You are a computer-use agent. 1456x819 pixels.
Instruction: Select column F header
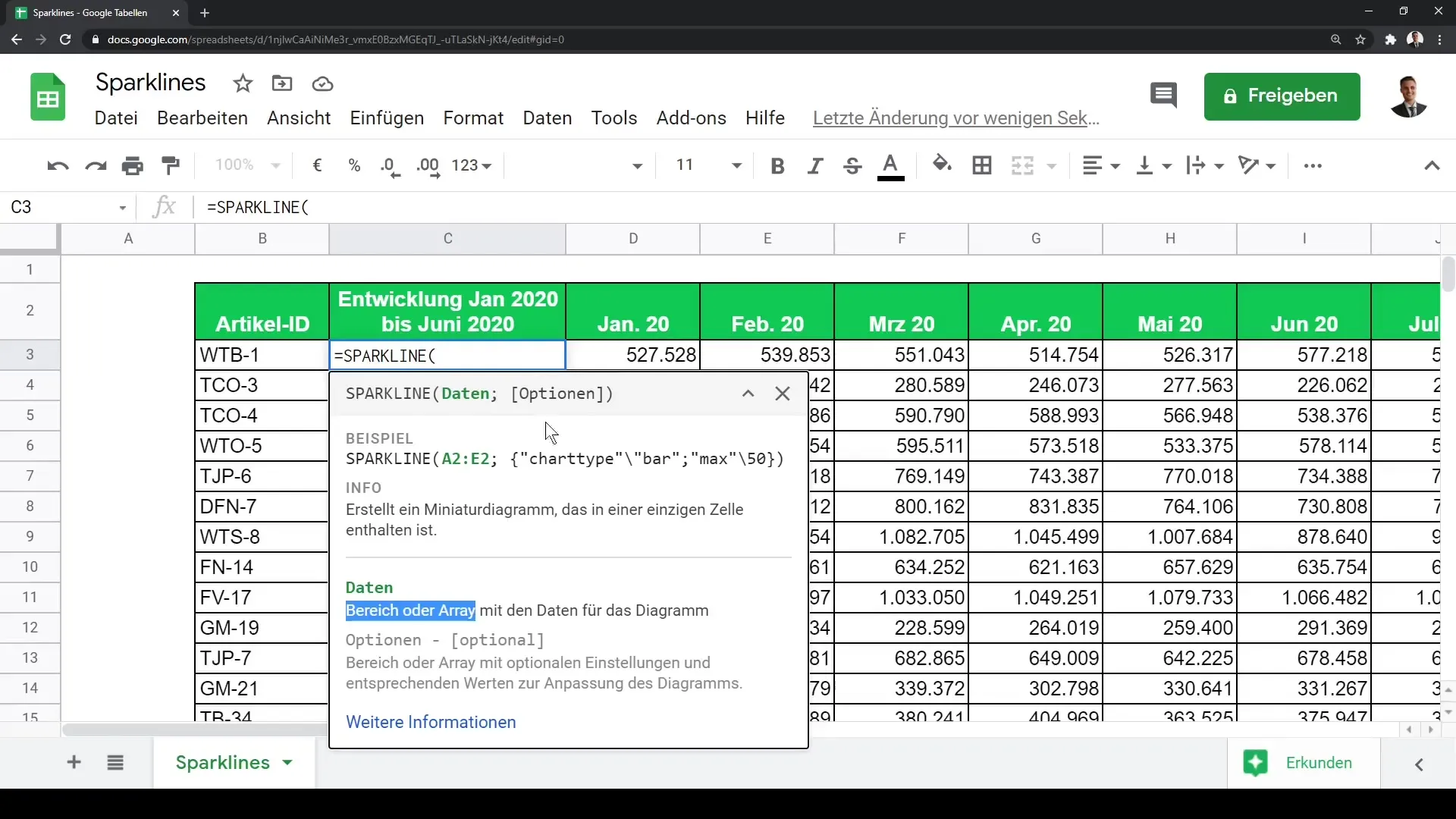tap(901, 238)
